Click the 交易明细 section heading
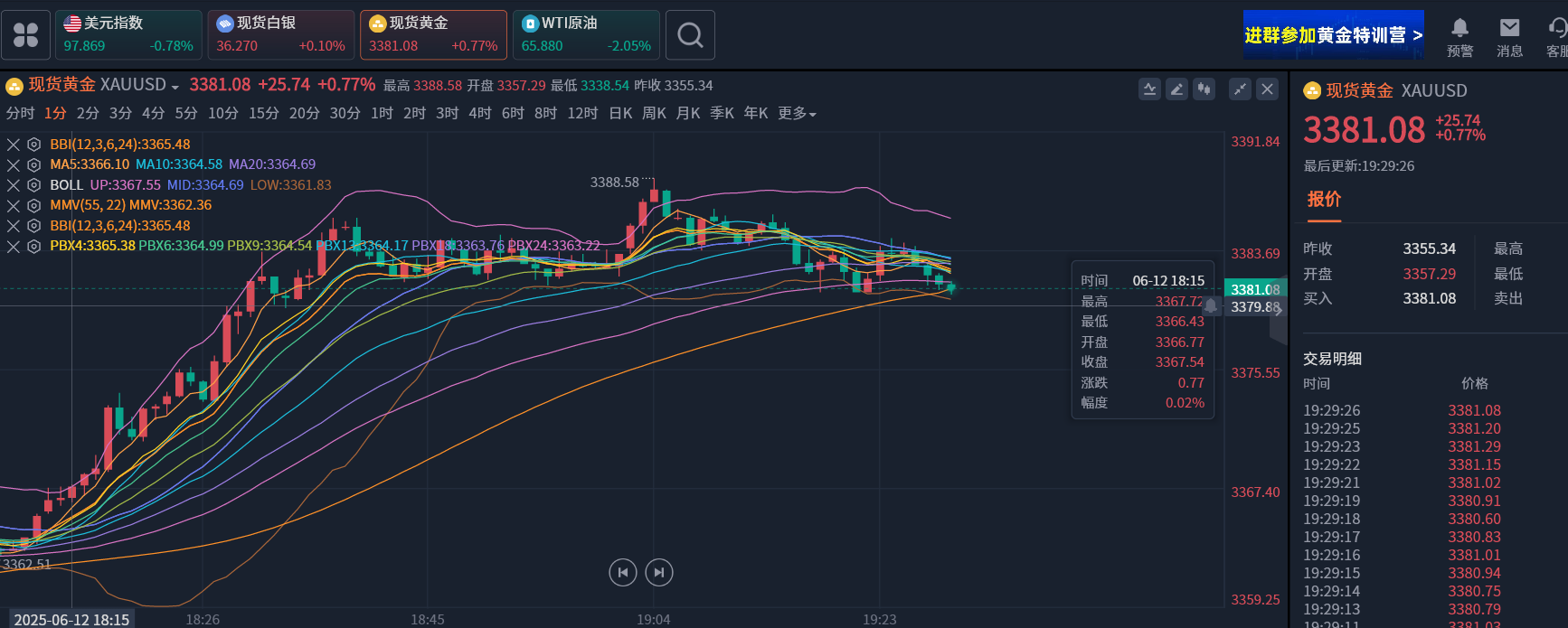Screen dimensions: 1568x628 tap(1332, 359)
